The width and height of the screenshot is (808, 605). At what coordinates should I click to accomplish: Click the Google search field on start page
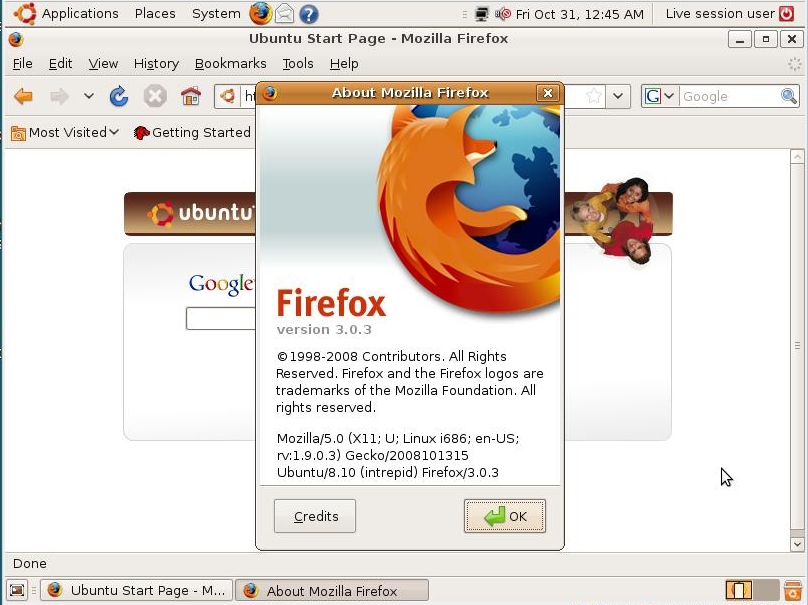(221, 318)
